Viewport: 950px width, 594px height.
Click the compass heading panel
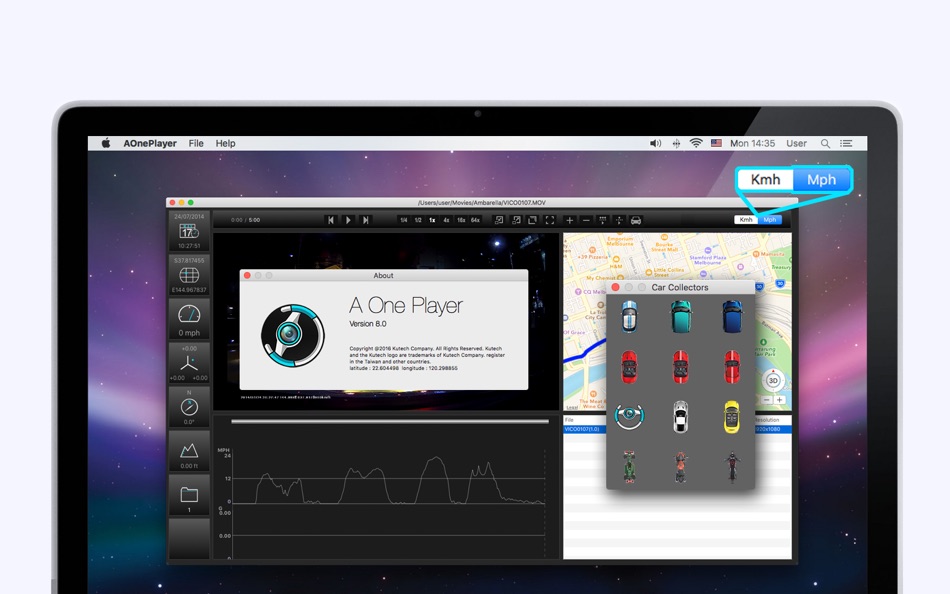[189, 407]
